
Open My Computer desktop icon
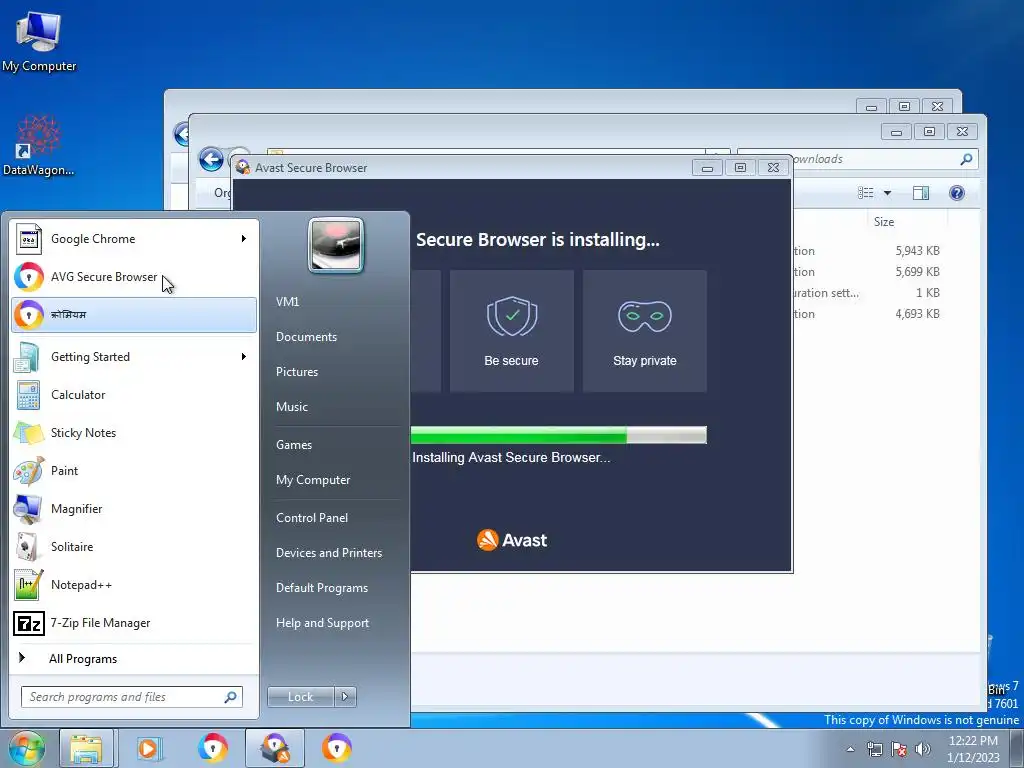pyautogui.click(x=39, y=41)
